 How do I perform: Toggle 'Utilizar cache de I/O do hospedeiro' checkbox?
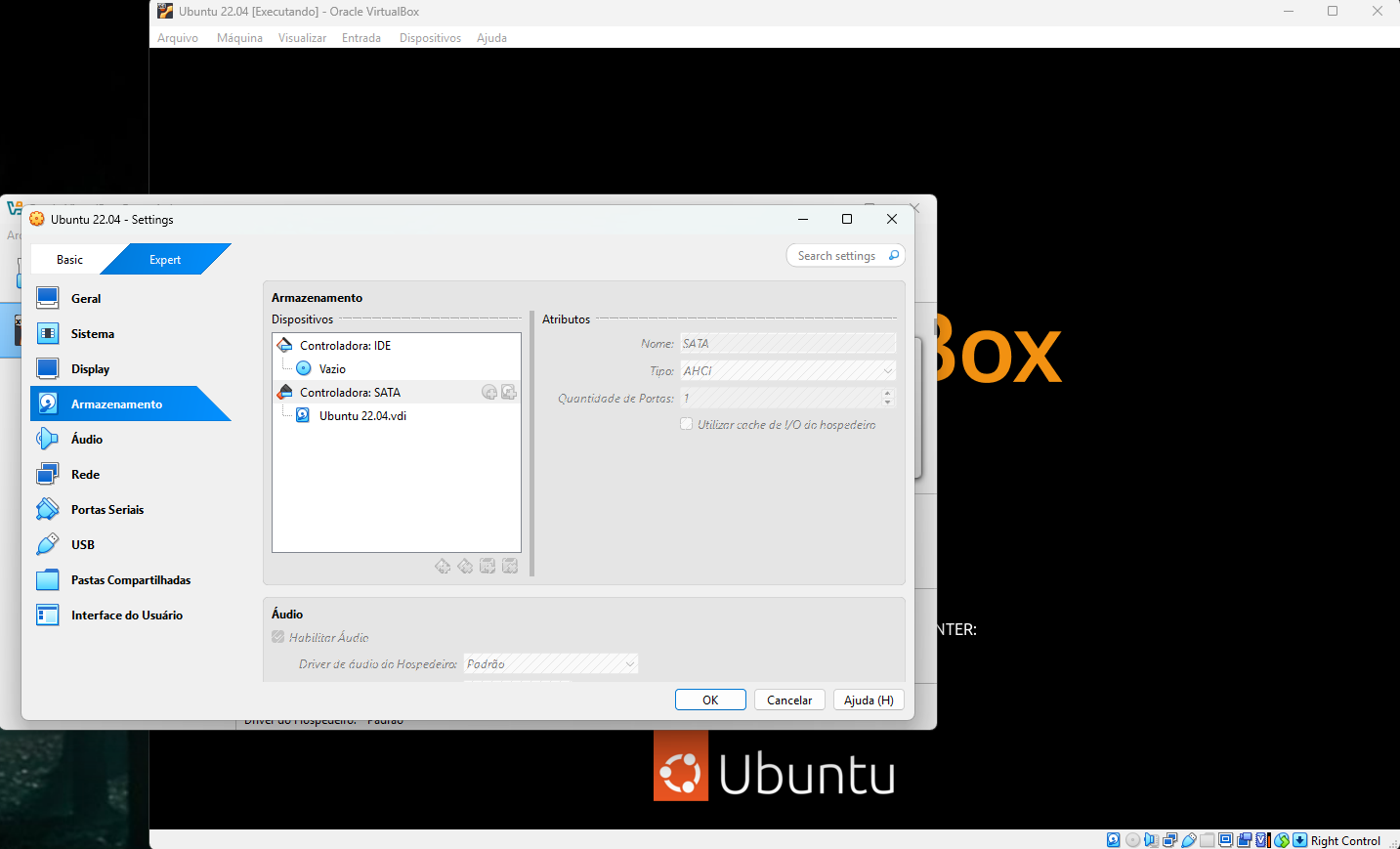click(x=687, y=424)
